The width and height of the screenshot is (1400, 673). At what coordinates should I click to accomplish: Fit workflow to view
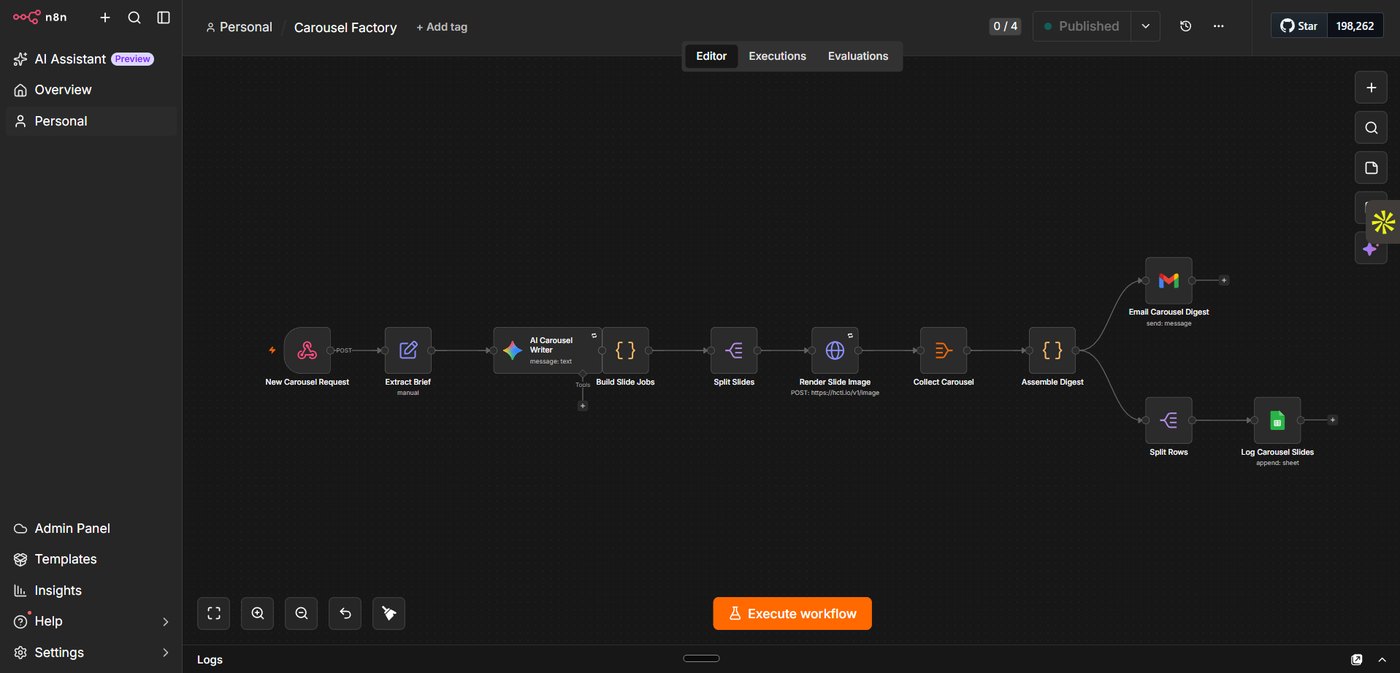[214, 613]
